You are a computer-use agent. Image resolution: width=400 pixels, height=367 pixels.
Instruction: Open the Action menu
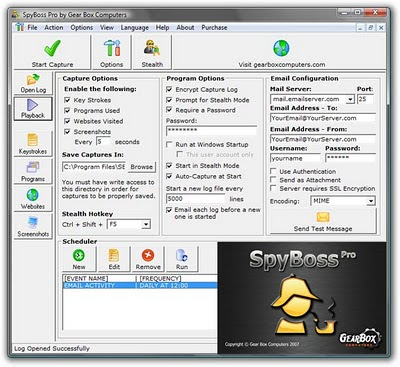pyautogui.click(x=54, y=27)
